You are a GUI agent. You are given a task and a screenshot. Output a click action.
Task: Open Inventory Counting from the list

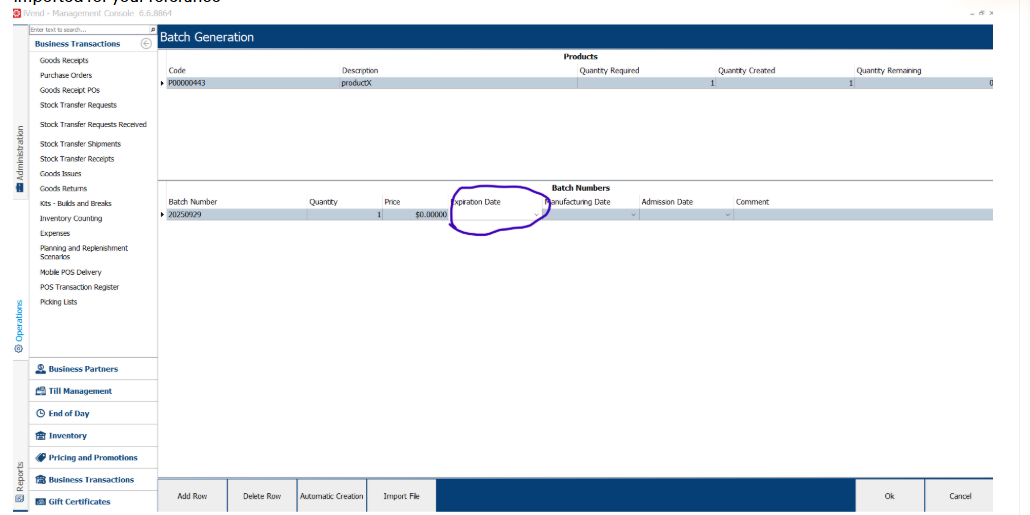click(70, 218)
